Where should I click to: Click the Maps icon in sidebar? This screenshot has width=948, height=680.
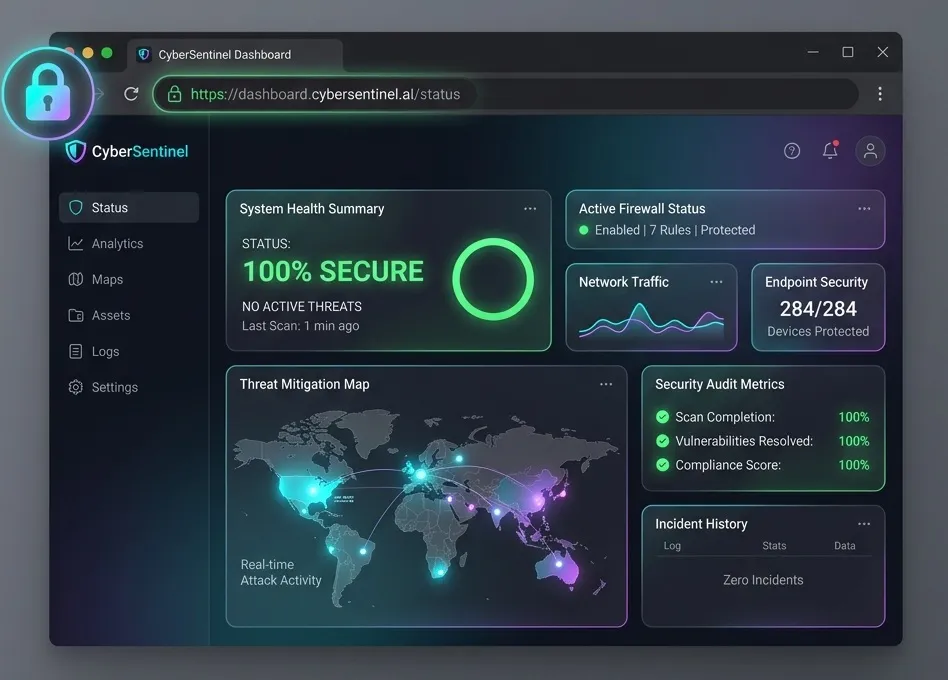click(x=76, y=279)
